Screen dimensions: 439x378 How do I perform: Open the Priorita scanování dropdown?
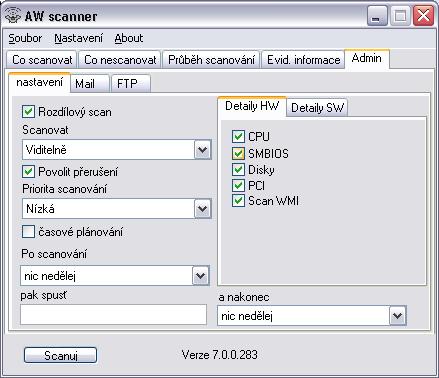tap(202, 209)
